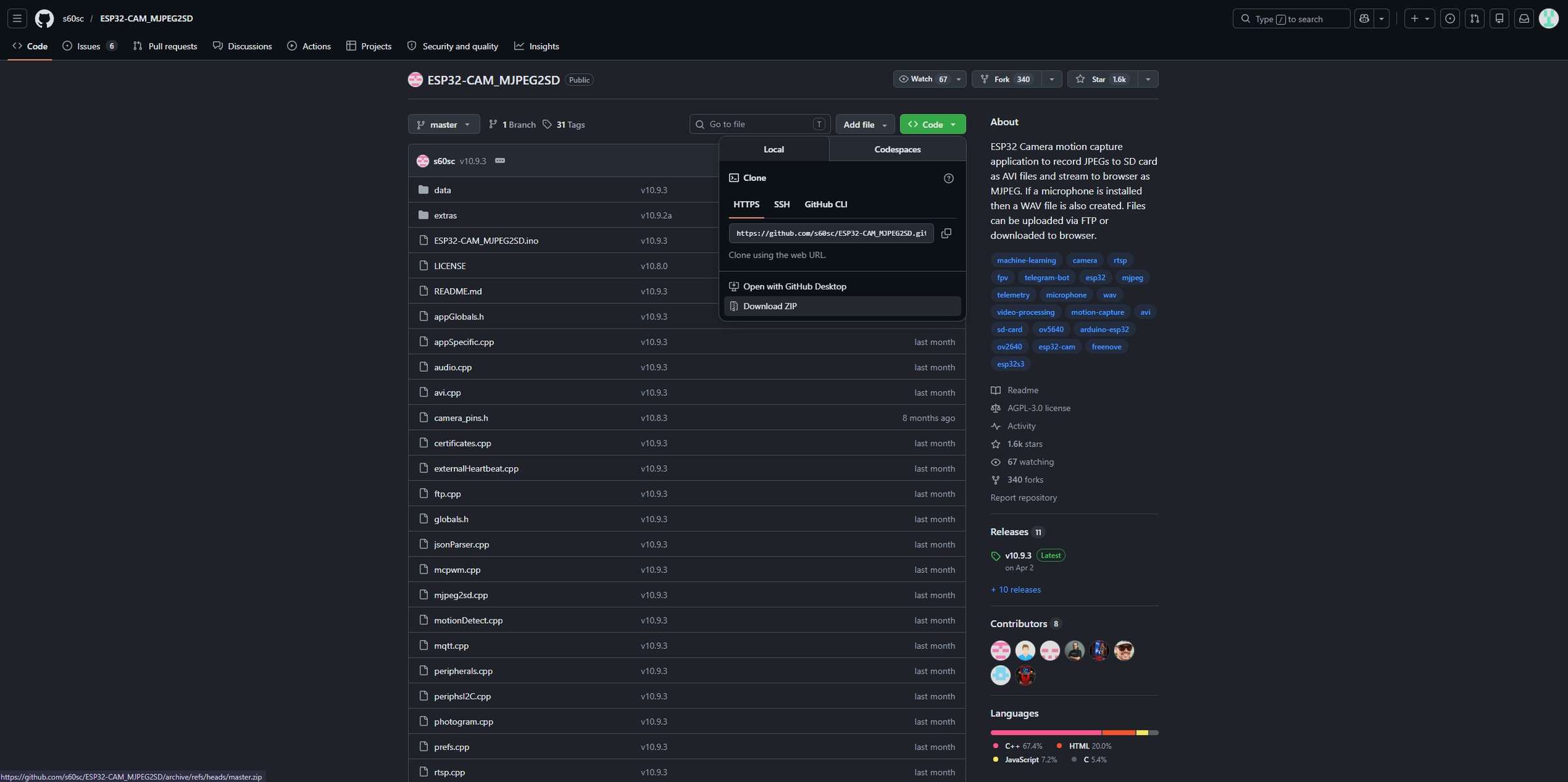Click the clone help question icon

pos(949,178)
